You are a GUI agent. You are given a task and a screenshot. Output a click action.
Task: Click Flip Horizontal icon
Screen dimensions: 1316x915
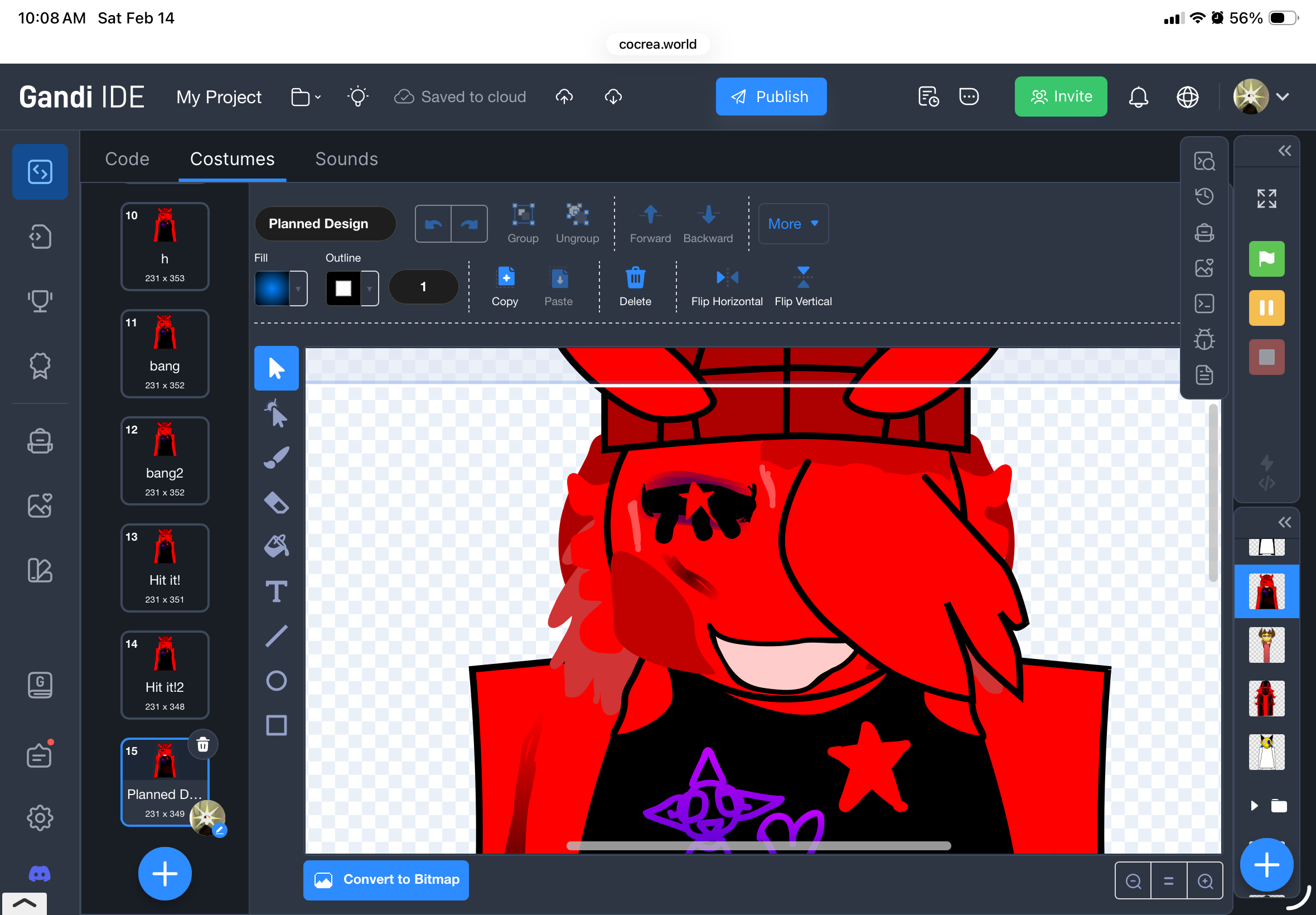(727, 278)
